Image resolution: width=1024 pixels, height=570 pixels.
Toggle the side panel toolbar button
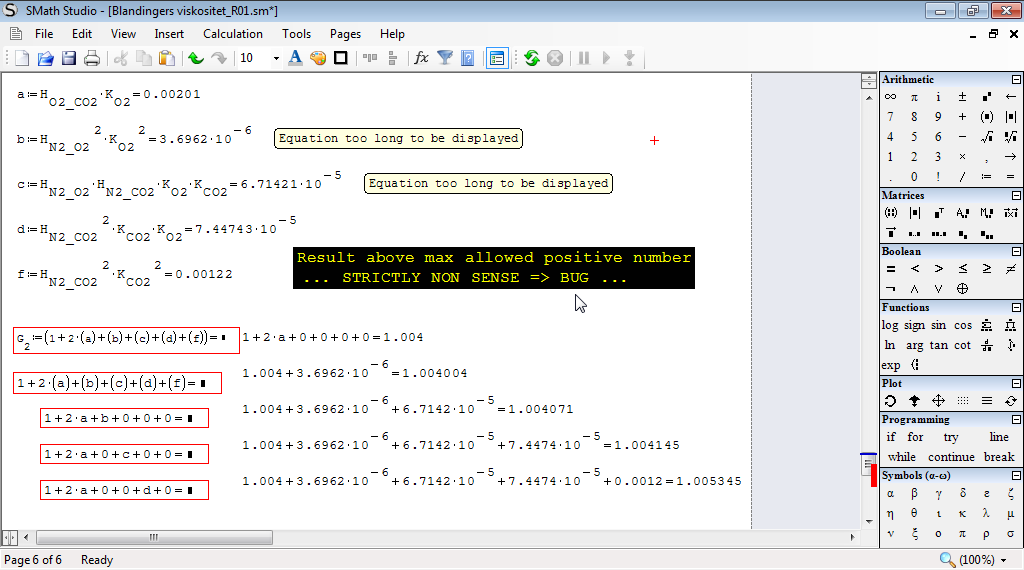(497, 58)
